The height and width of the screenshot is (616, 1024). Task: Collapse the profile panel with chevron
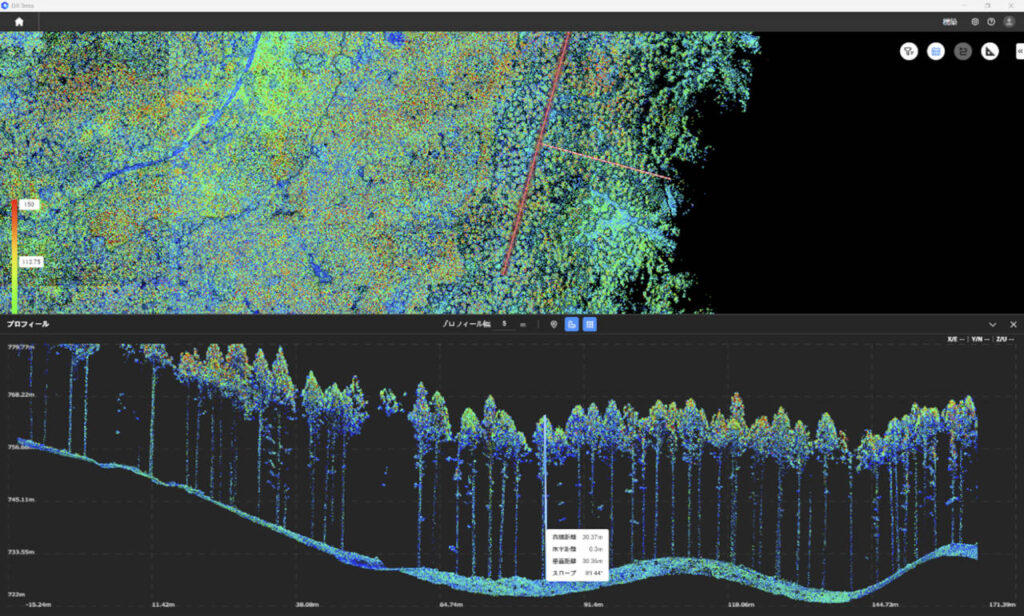pos(992,324)
